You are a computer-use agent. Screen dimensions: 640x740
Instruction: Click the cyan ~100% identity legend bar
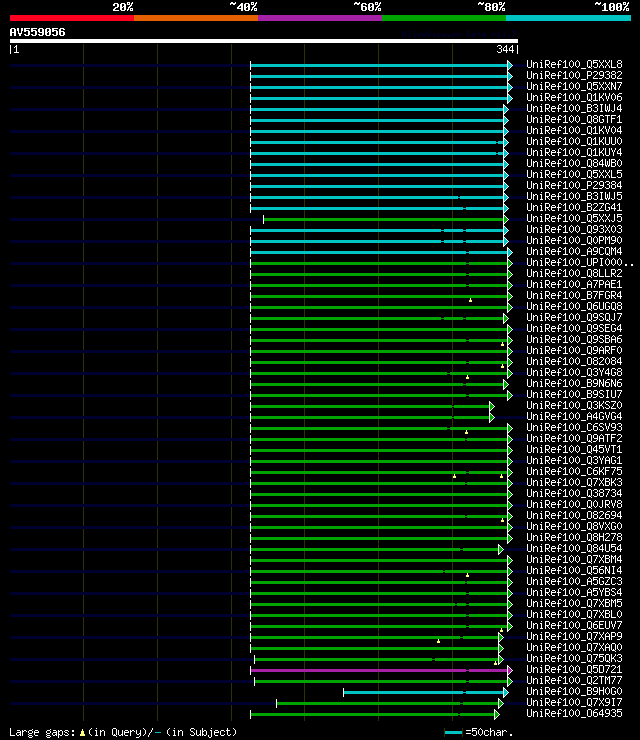pos(568,18)
